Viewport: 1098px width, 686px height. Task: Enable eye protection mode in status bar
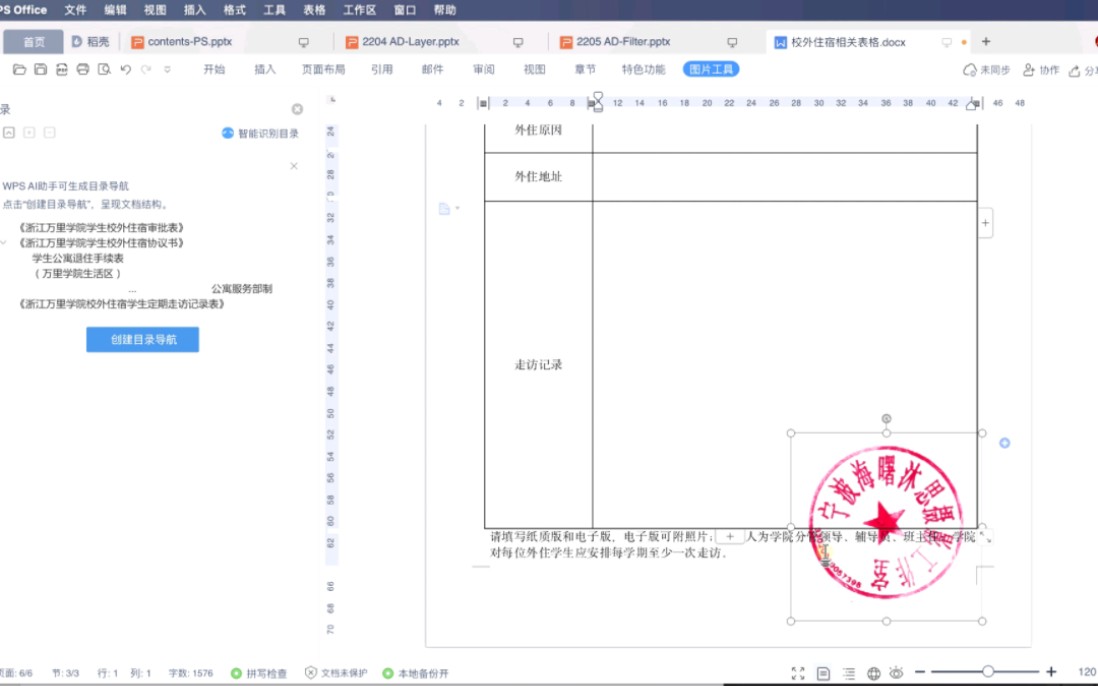point(897,672)
